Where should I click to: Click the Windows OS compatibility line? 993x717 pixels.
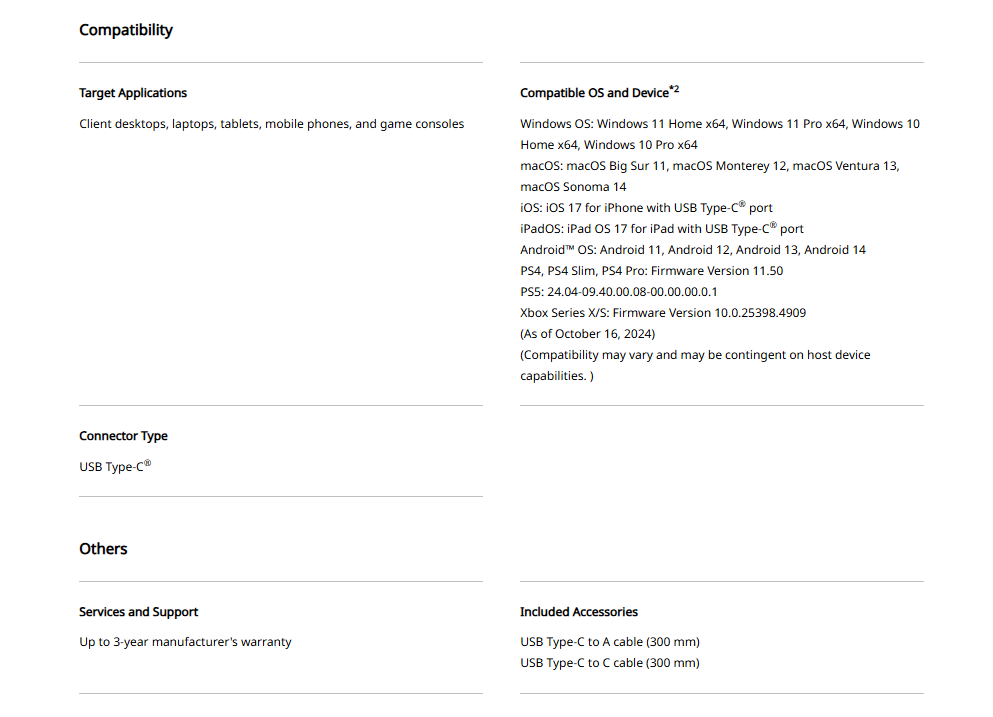719,124
